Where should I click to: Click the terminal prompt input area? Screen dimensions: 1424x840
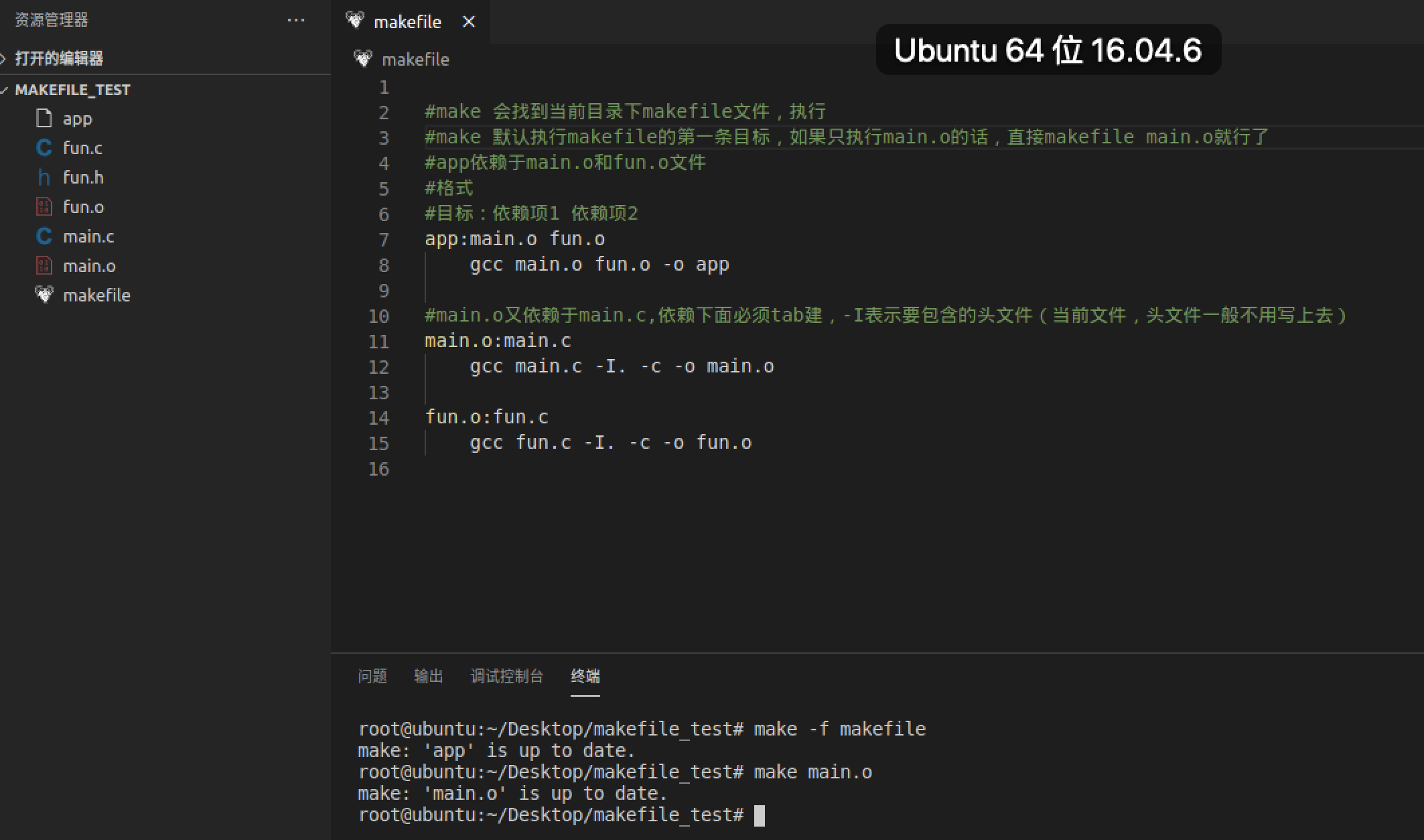coord(760,815)
